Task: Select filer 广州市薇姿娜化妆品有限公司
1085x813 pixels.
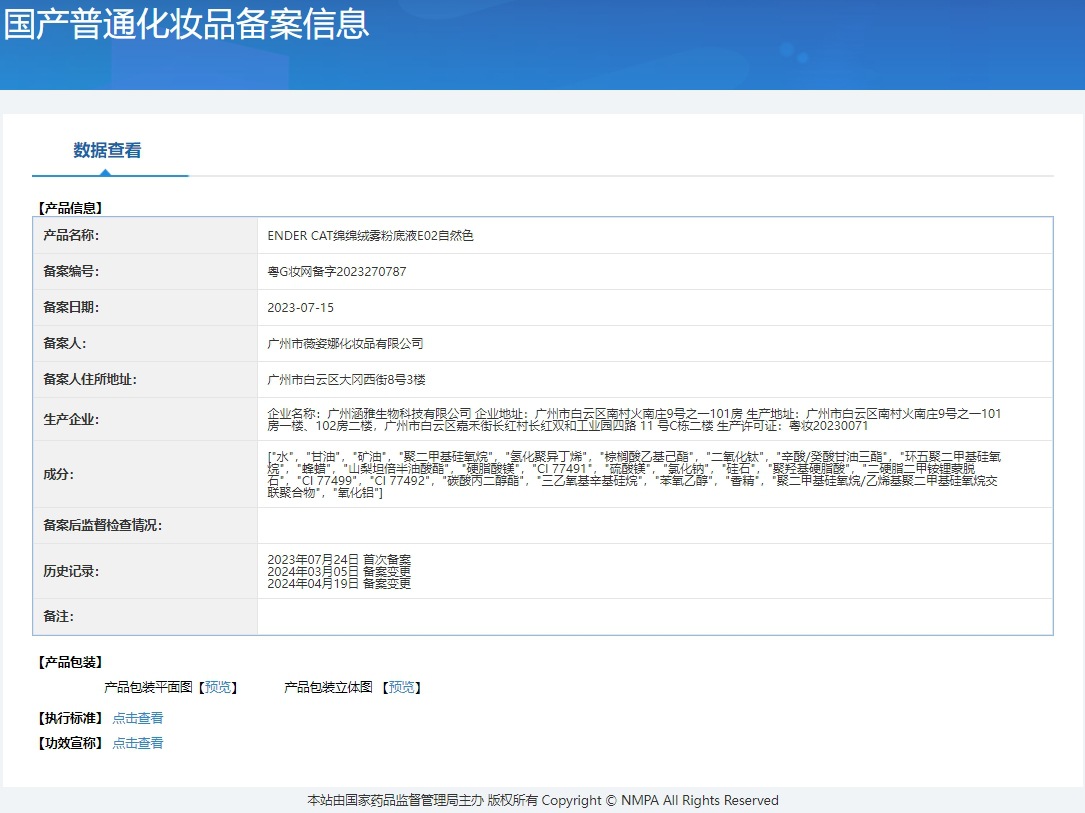Action: tap(345, 344)
